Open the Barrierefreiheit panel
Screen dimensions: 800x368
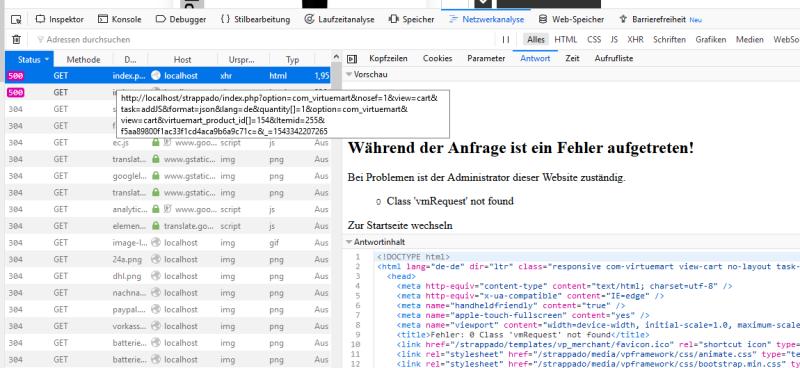[x=660, y=19]
